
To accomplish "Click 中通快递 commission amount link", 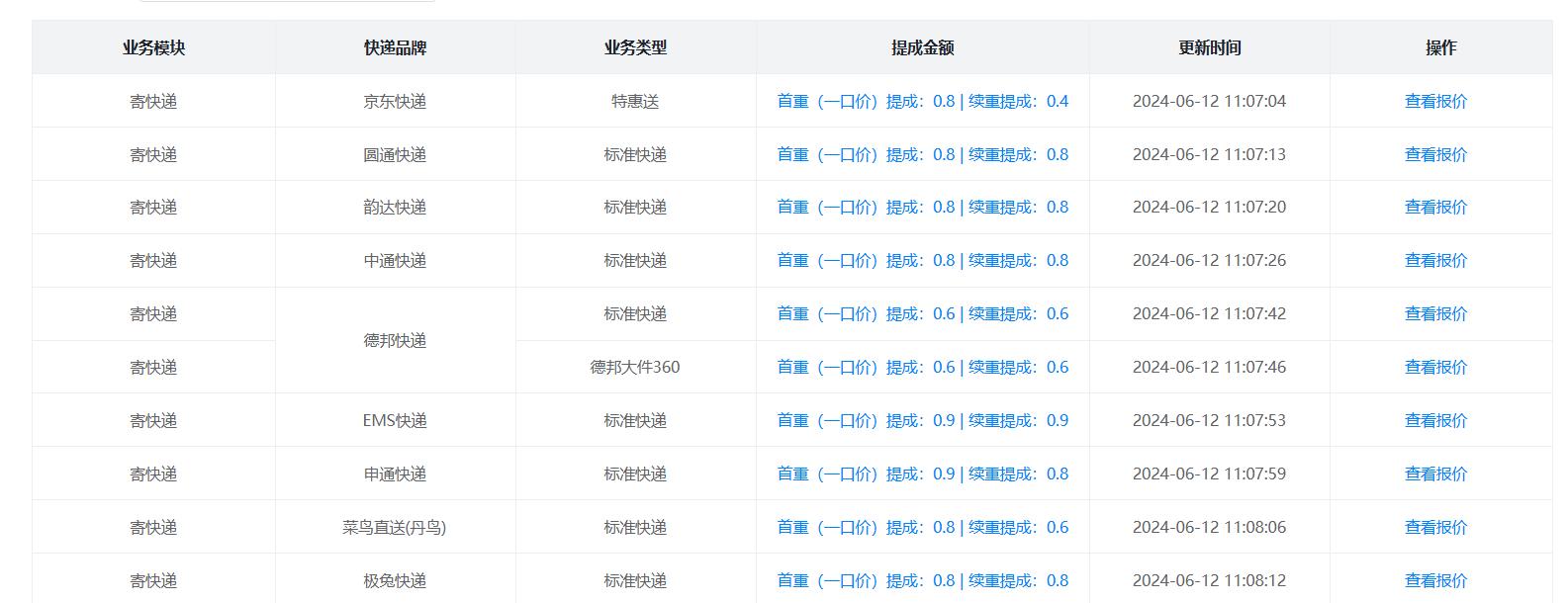I will point(923,260).
